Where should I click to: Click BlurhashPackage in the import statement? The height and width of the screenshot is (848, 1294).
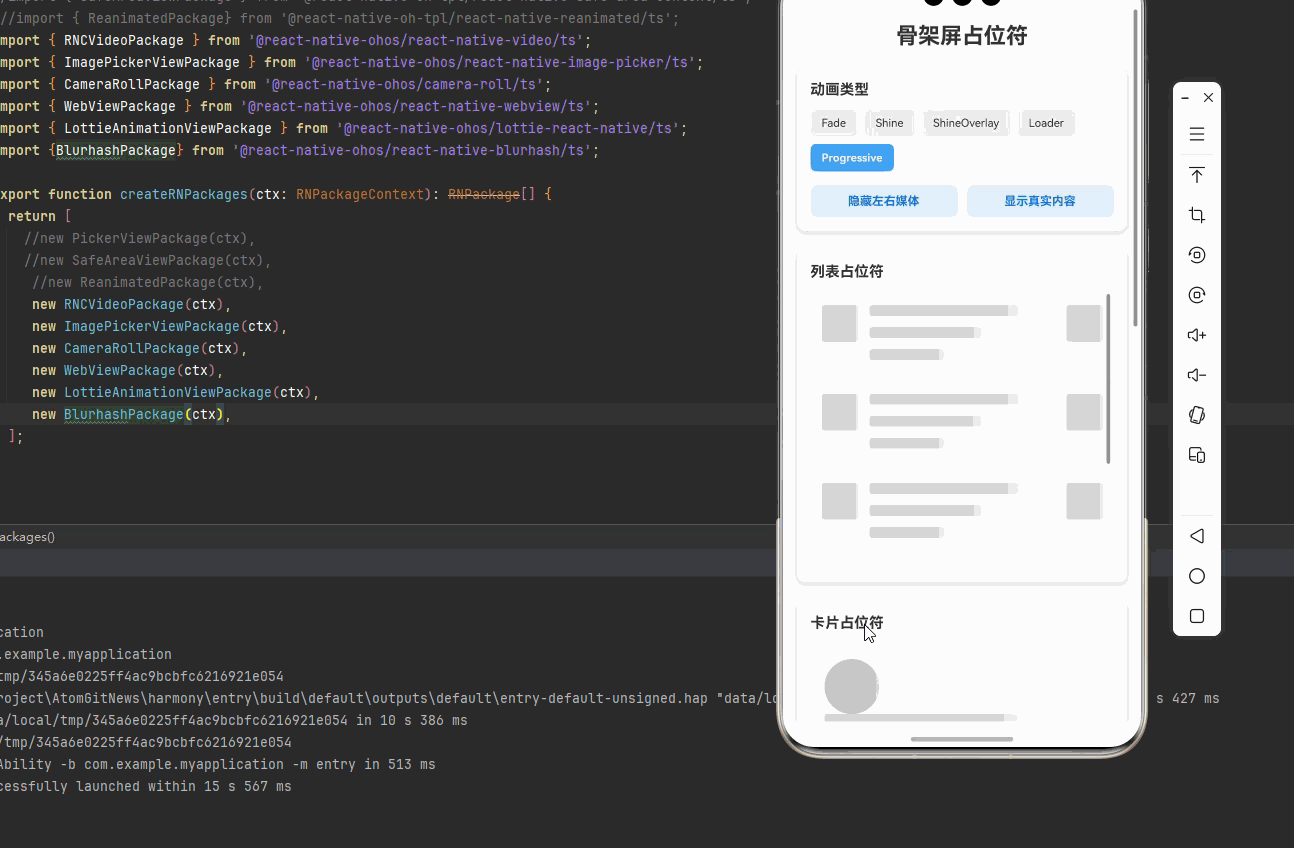tap(116, 150)
